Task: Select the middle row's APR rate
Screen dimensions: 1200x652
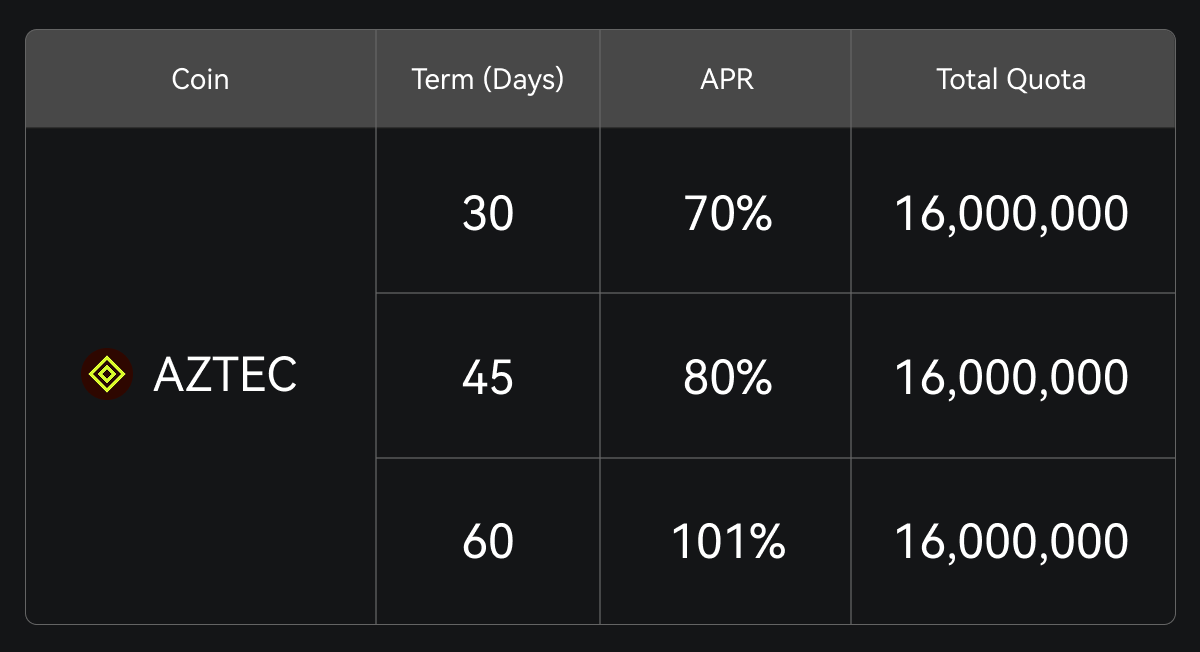Action: pyautogui.click(x=727, y=377)
